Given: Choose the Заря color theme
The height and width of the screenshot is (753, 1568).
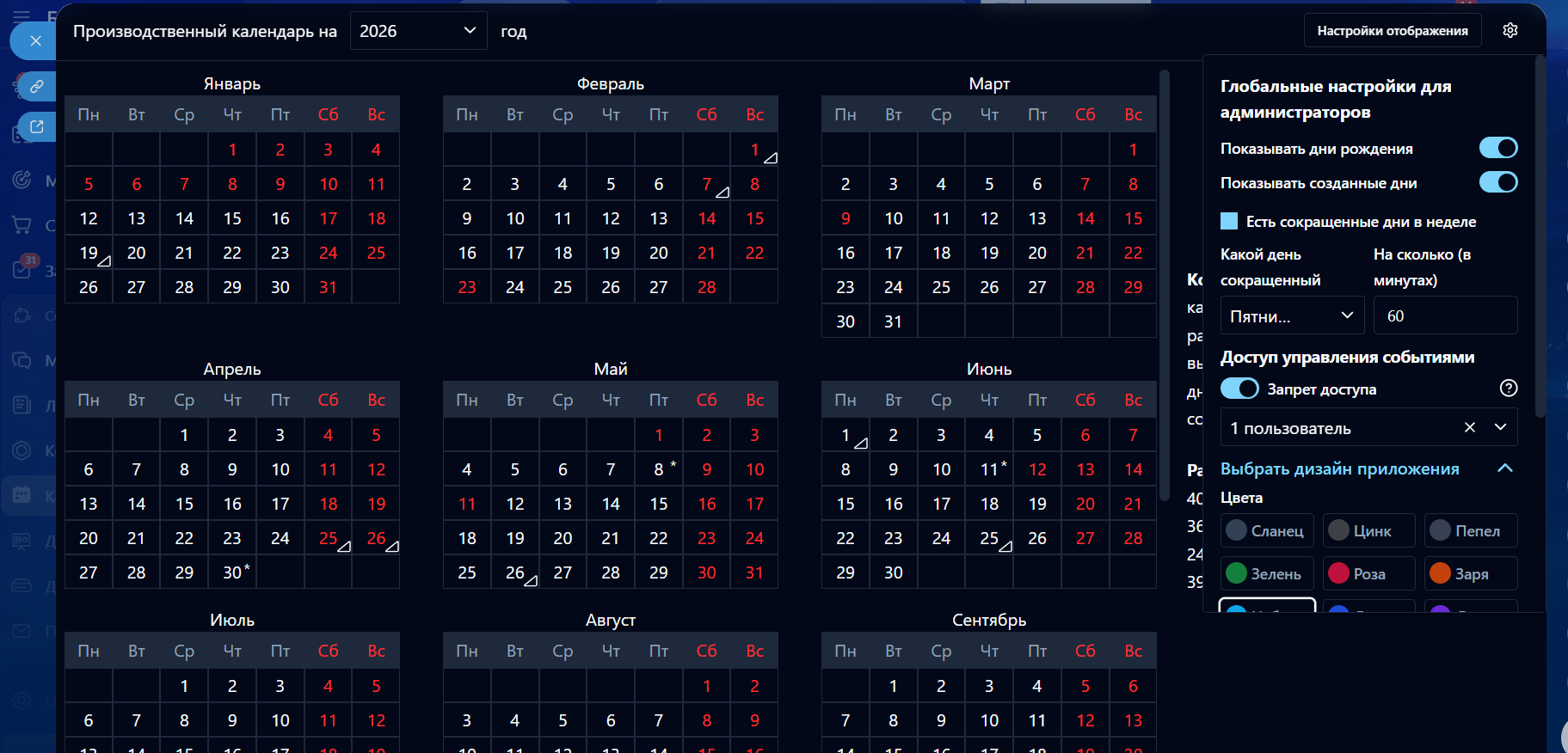Looking at the screenshot, I should tap(1471, 573).
